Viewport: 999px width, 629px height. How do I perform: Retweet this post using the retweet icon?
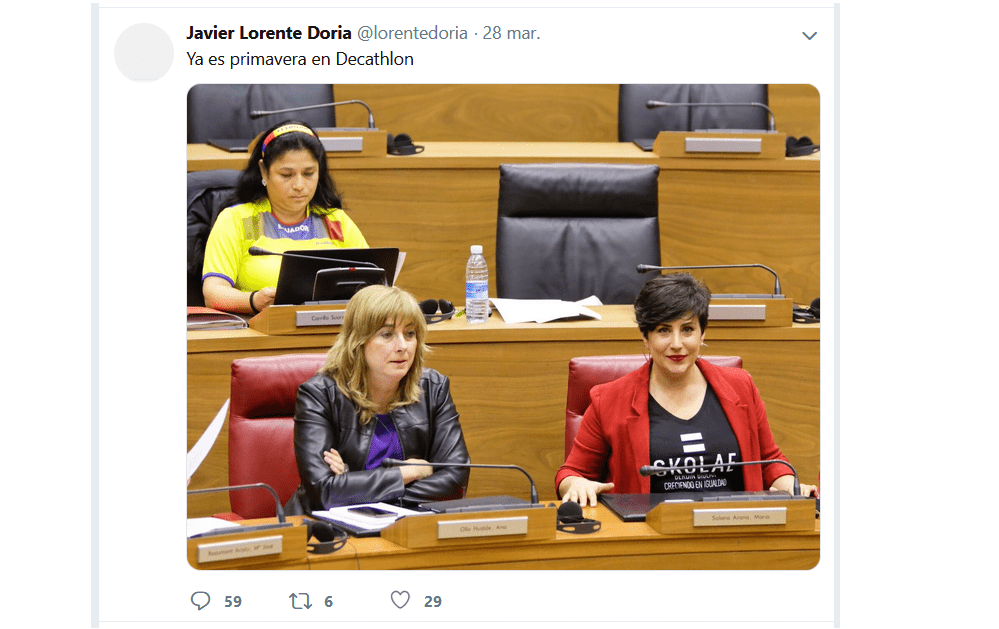click(299, 601)
